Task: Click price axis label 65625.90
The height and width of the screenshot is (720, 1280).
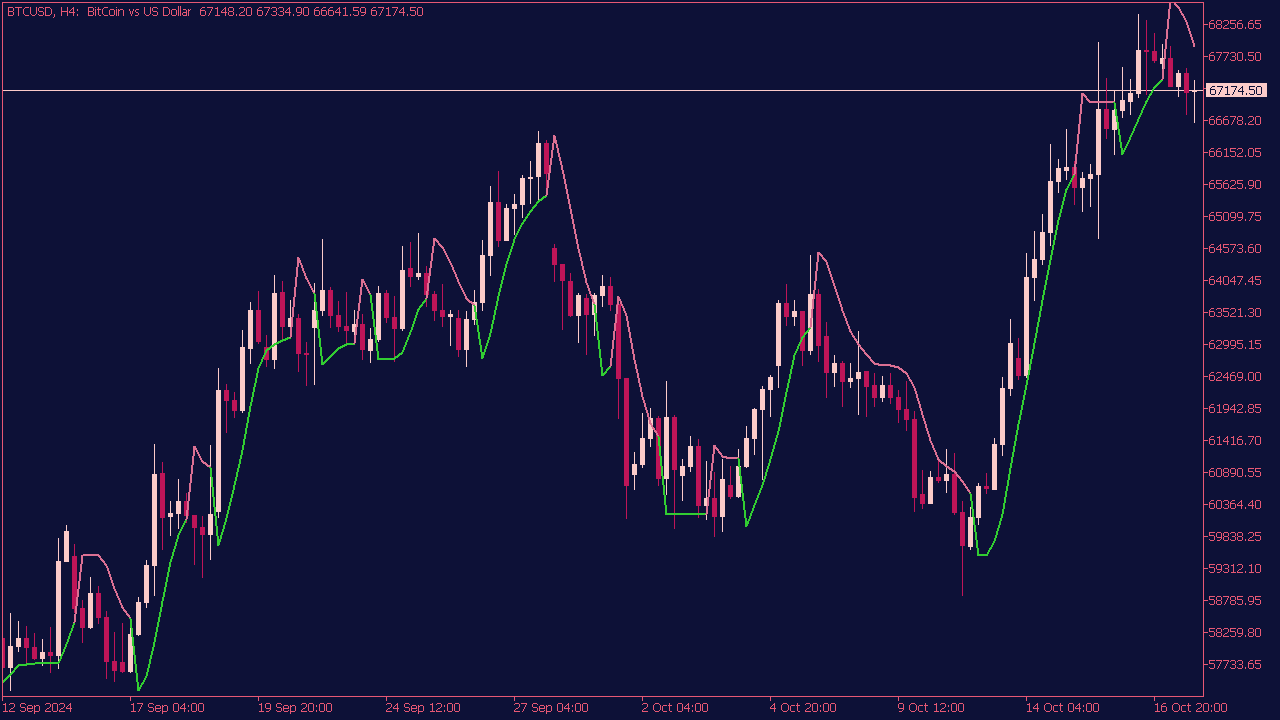Action: click(1235, 184)
